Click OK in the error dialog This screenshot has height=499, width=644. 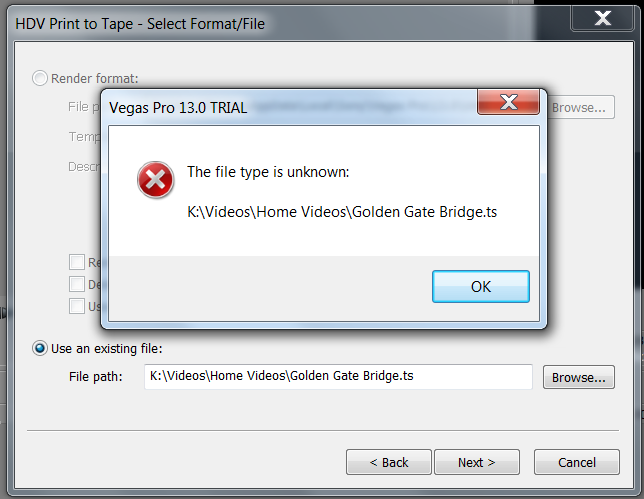[481, 286]
